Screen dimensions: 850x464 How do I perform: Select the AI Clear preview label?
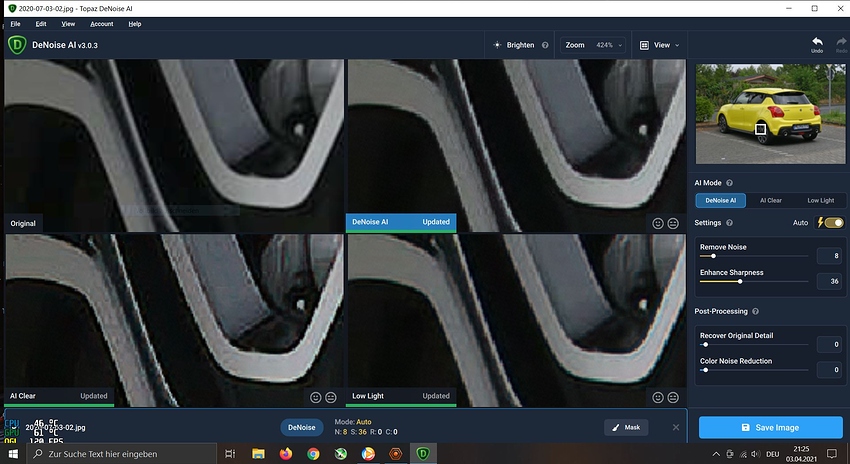60,396
